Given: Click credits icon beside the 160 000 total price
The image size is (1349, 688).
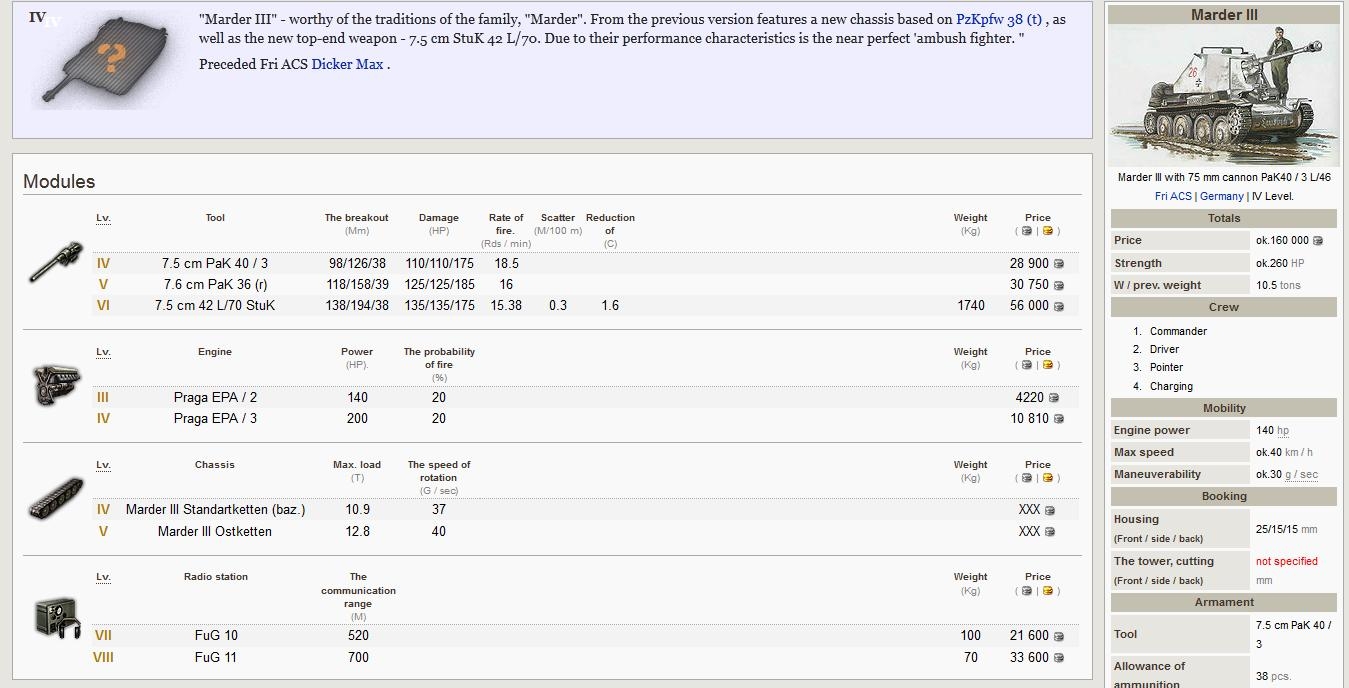Looking at the screenshot, I should coord(1317,241).
